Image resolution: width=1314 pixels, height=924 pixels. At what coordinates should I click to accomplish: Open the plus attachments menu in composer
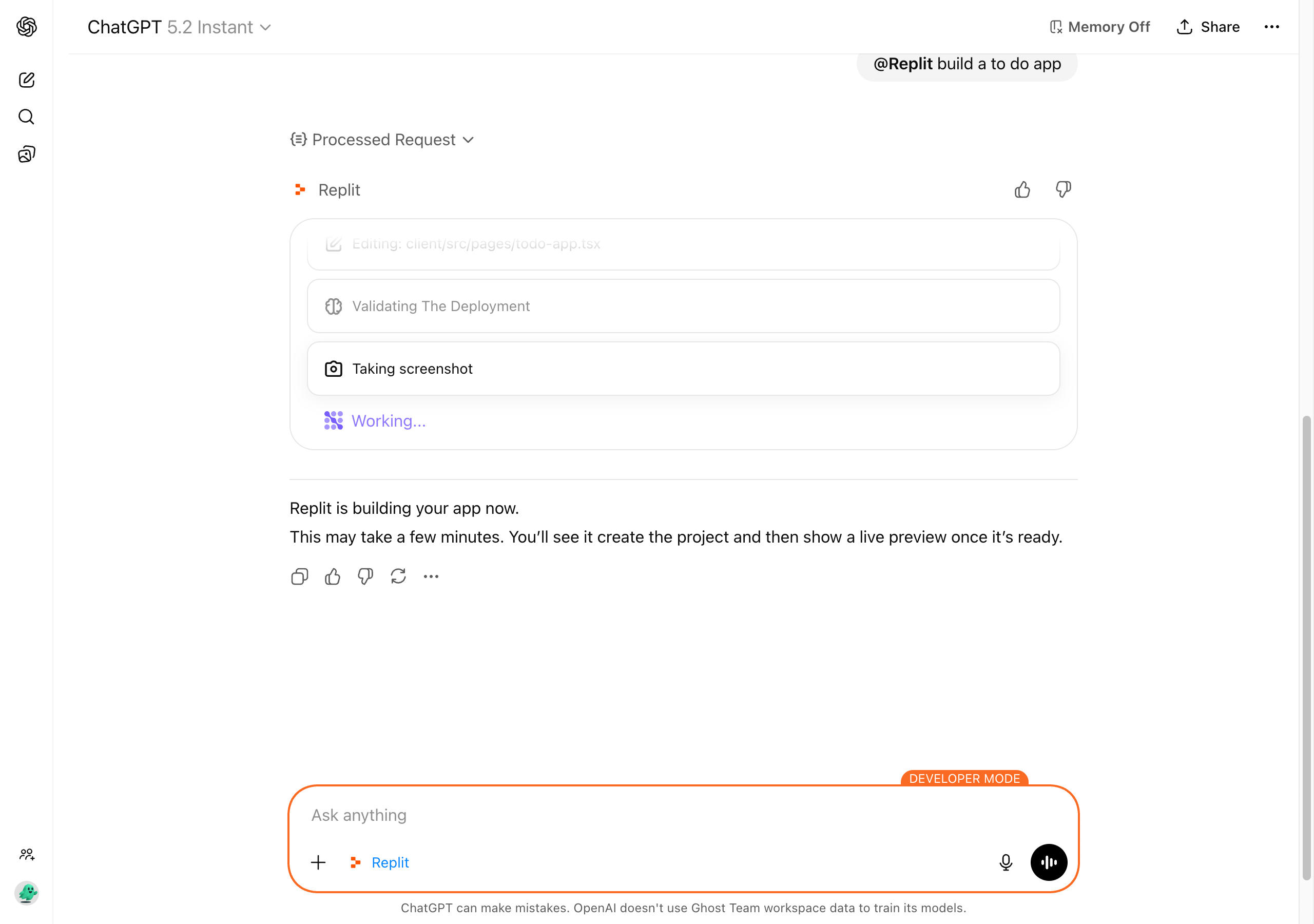point(318,862)
